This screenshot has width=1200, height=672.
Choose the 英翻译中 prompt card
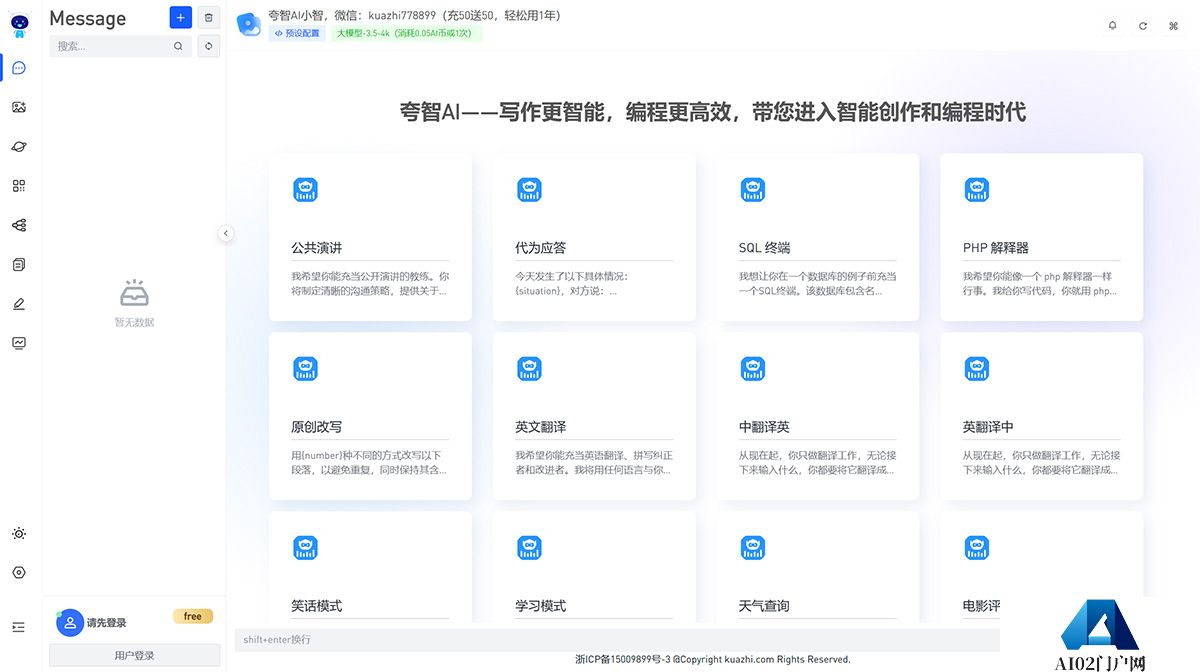[x=1042, y=416]
